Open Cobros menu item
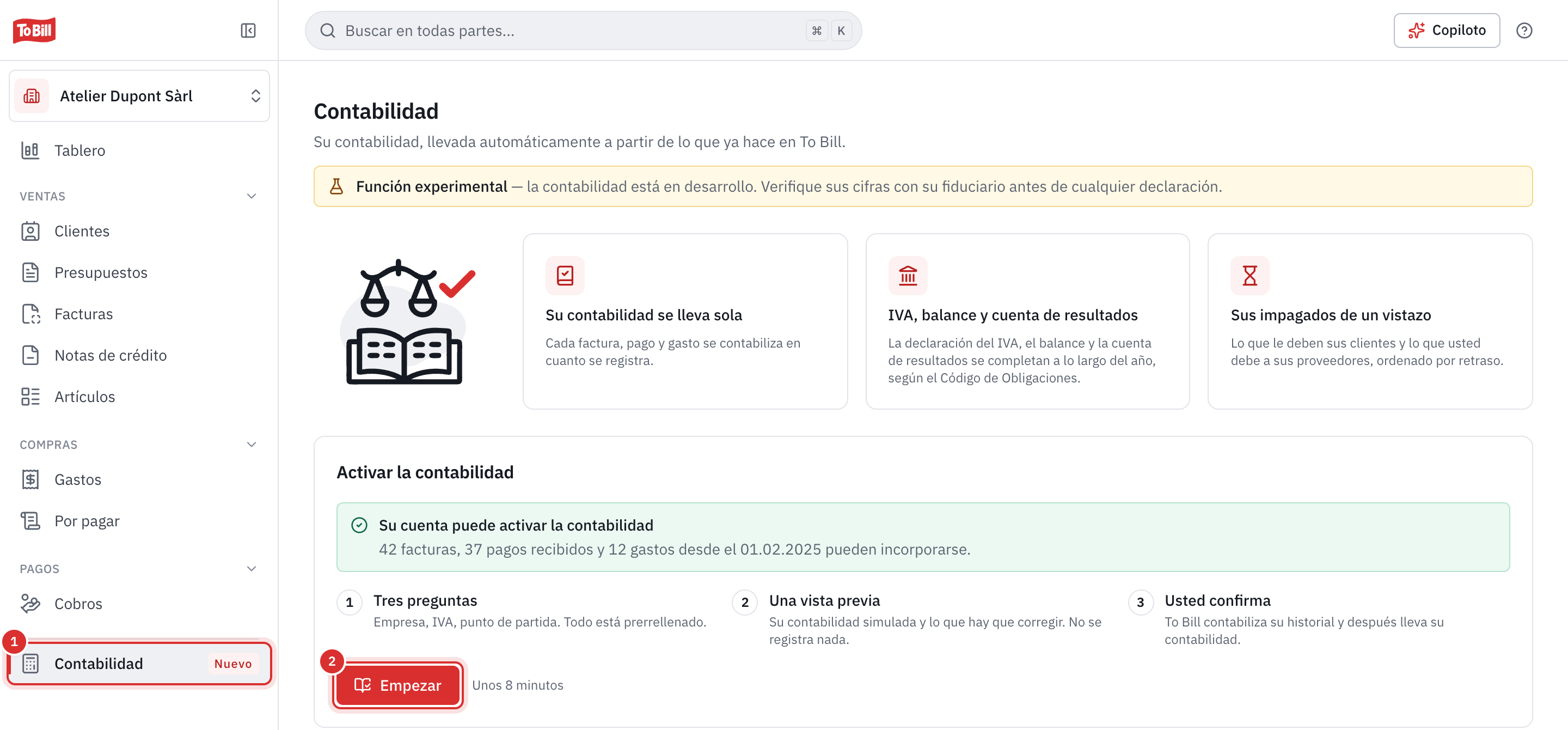The width and height of the screenshot is (1568, 730). pos(139,604)
